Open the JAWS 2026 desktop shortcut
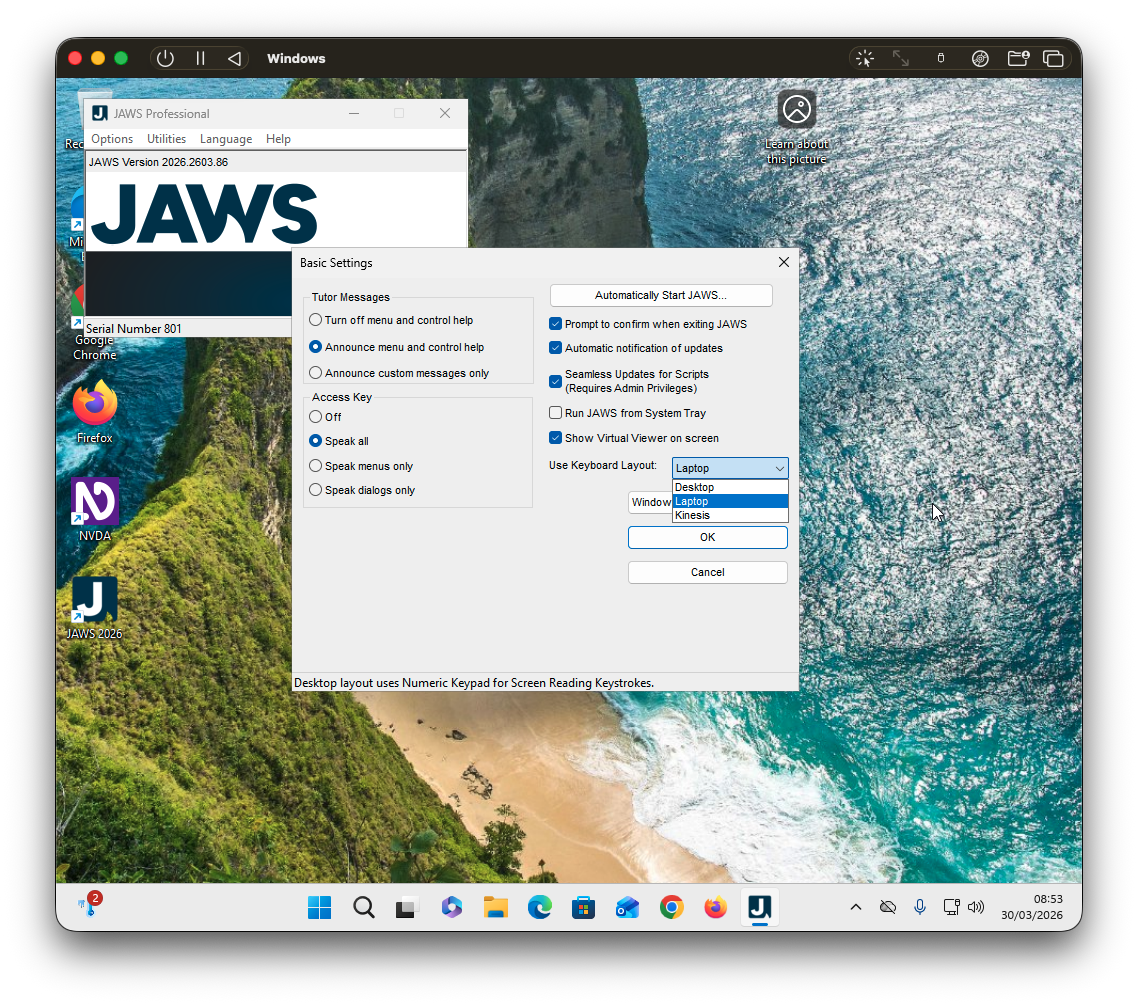Image resolution: width=1138 pixels, height=1005 pixels. click(93, 600)
